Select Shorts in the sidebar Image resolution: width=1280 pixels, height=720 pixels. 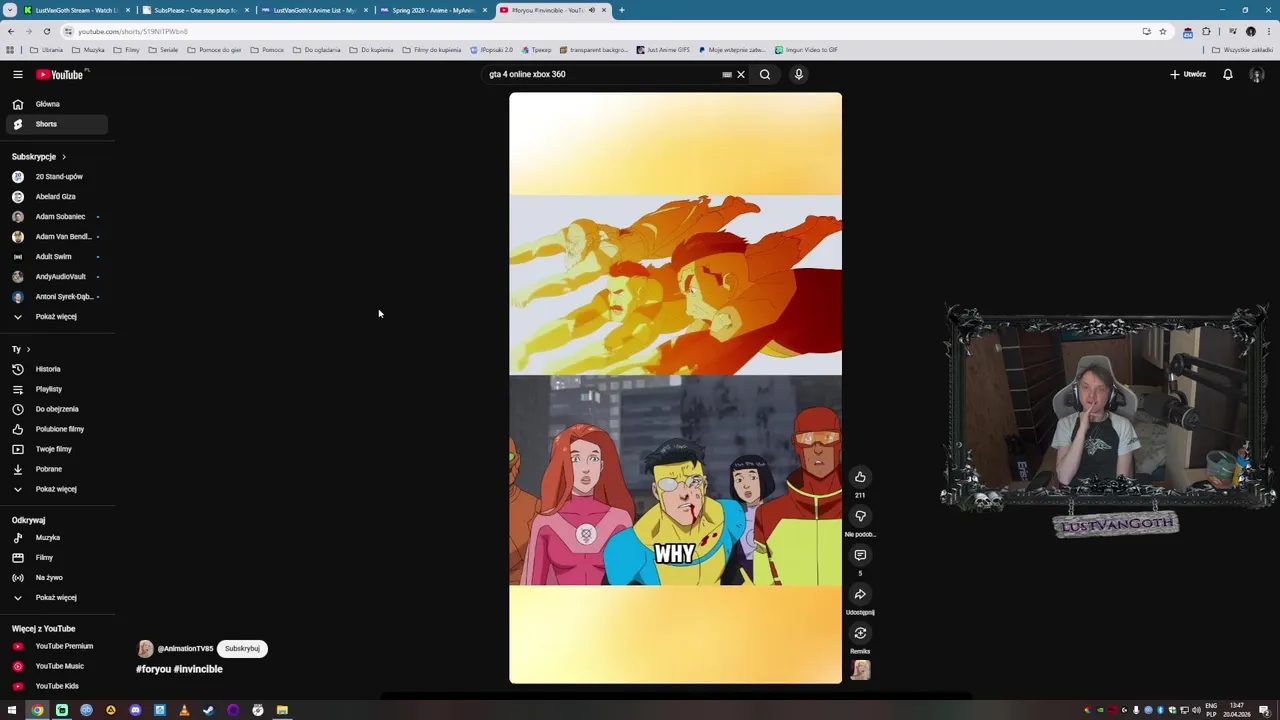tap(57, 124)
